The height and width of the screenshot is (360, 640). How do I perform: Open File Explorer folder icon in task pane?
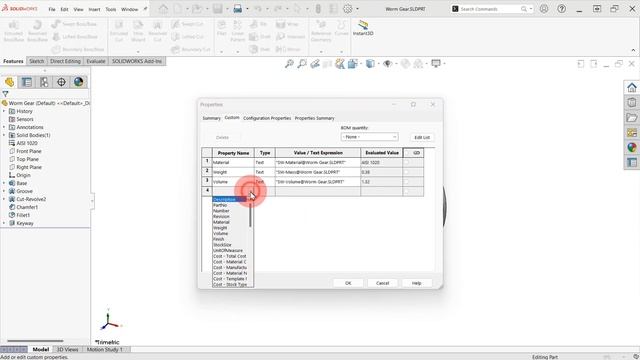pos(632,118)
